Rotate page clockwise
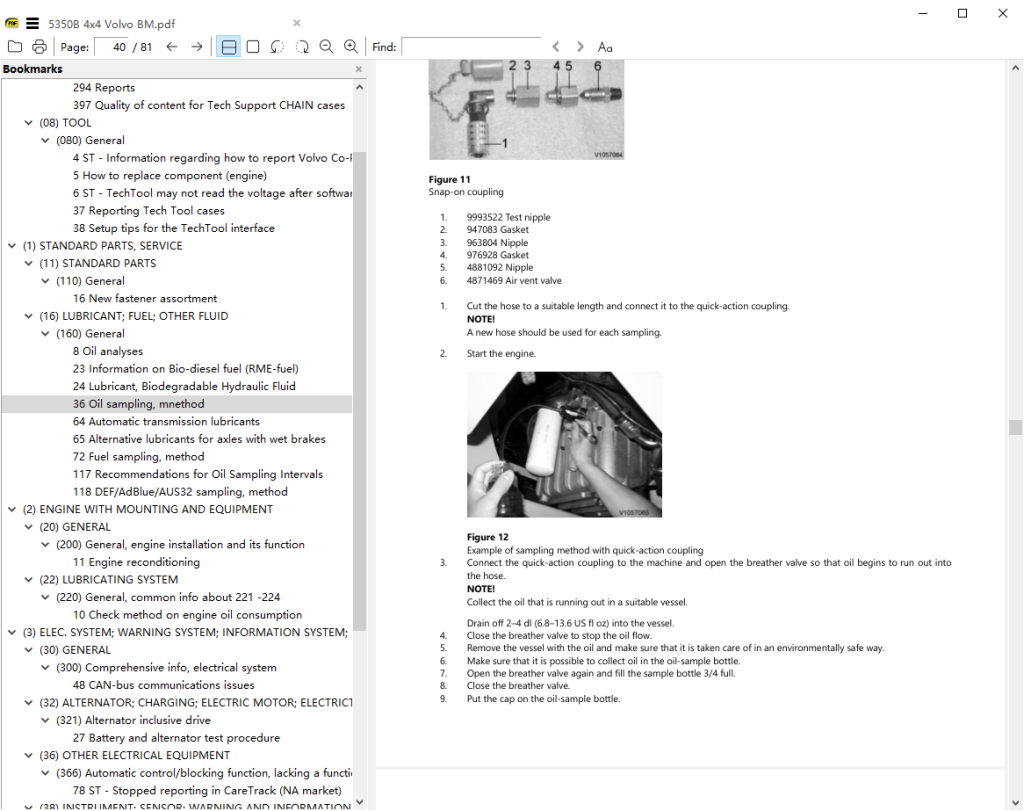 click(301, 47)
